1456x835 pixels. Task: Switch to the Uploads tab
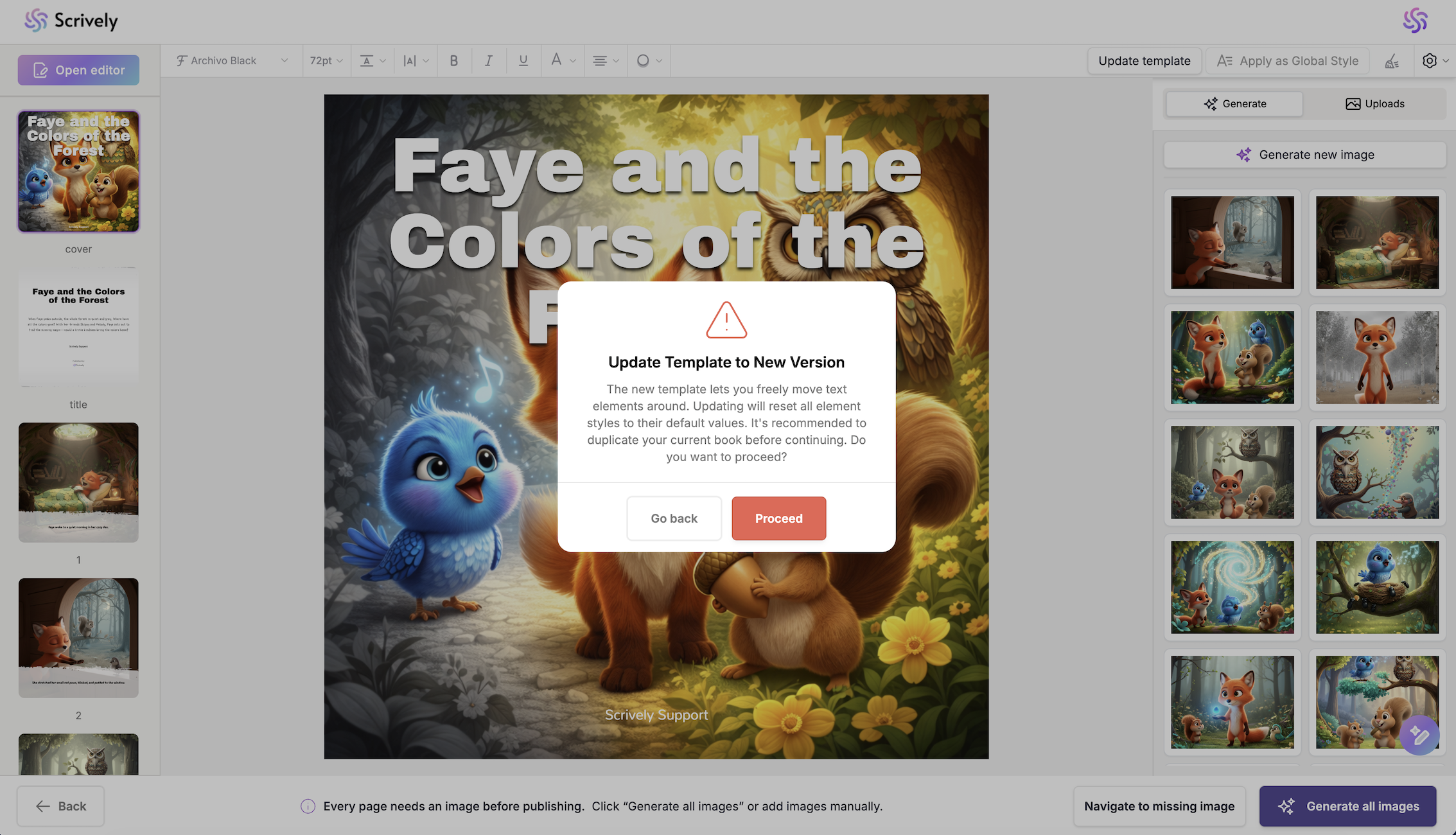click(1374, 103)
